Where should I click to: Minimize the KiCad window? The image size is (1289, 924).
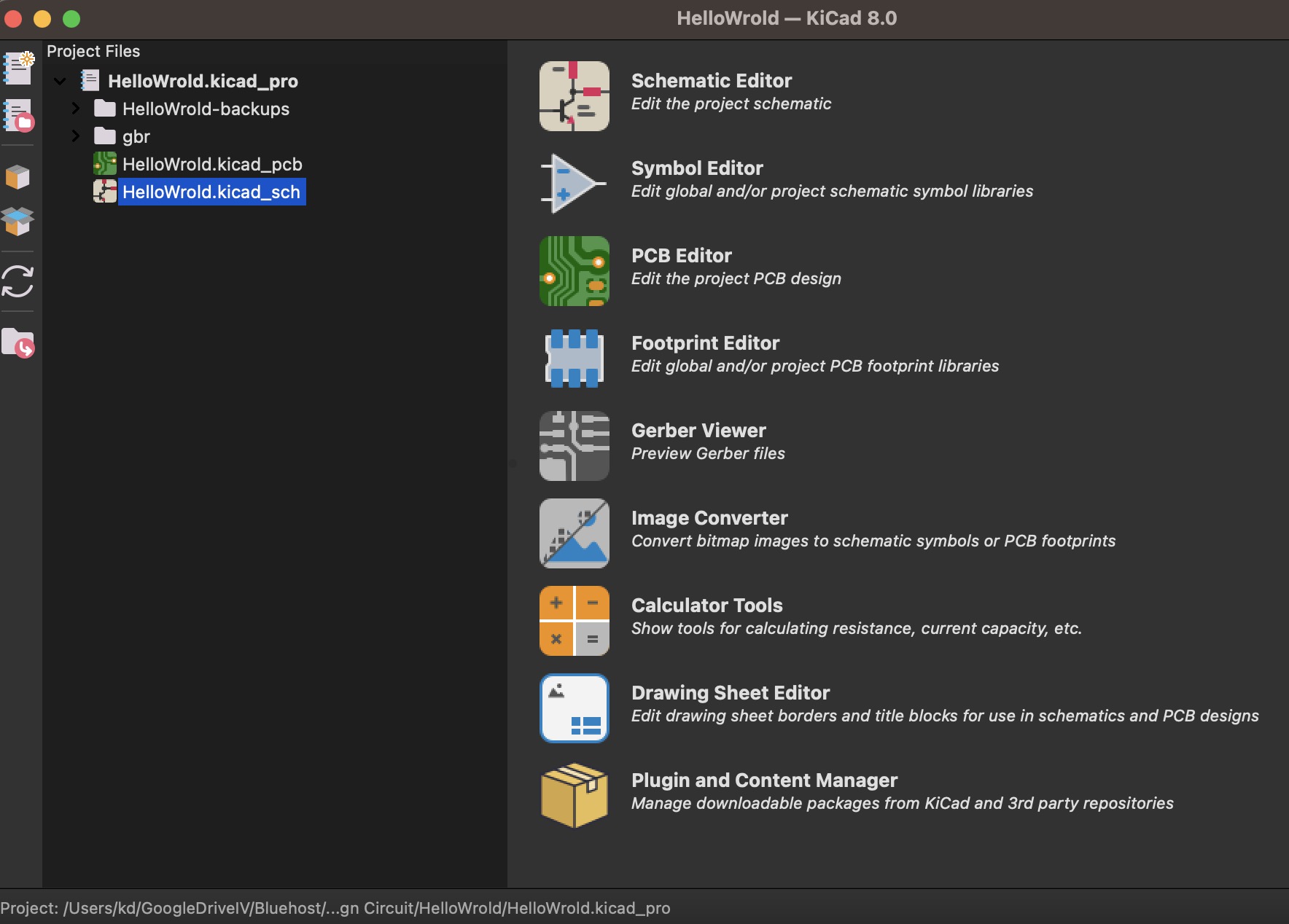(x=42, y=18)
